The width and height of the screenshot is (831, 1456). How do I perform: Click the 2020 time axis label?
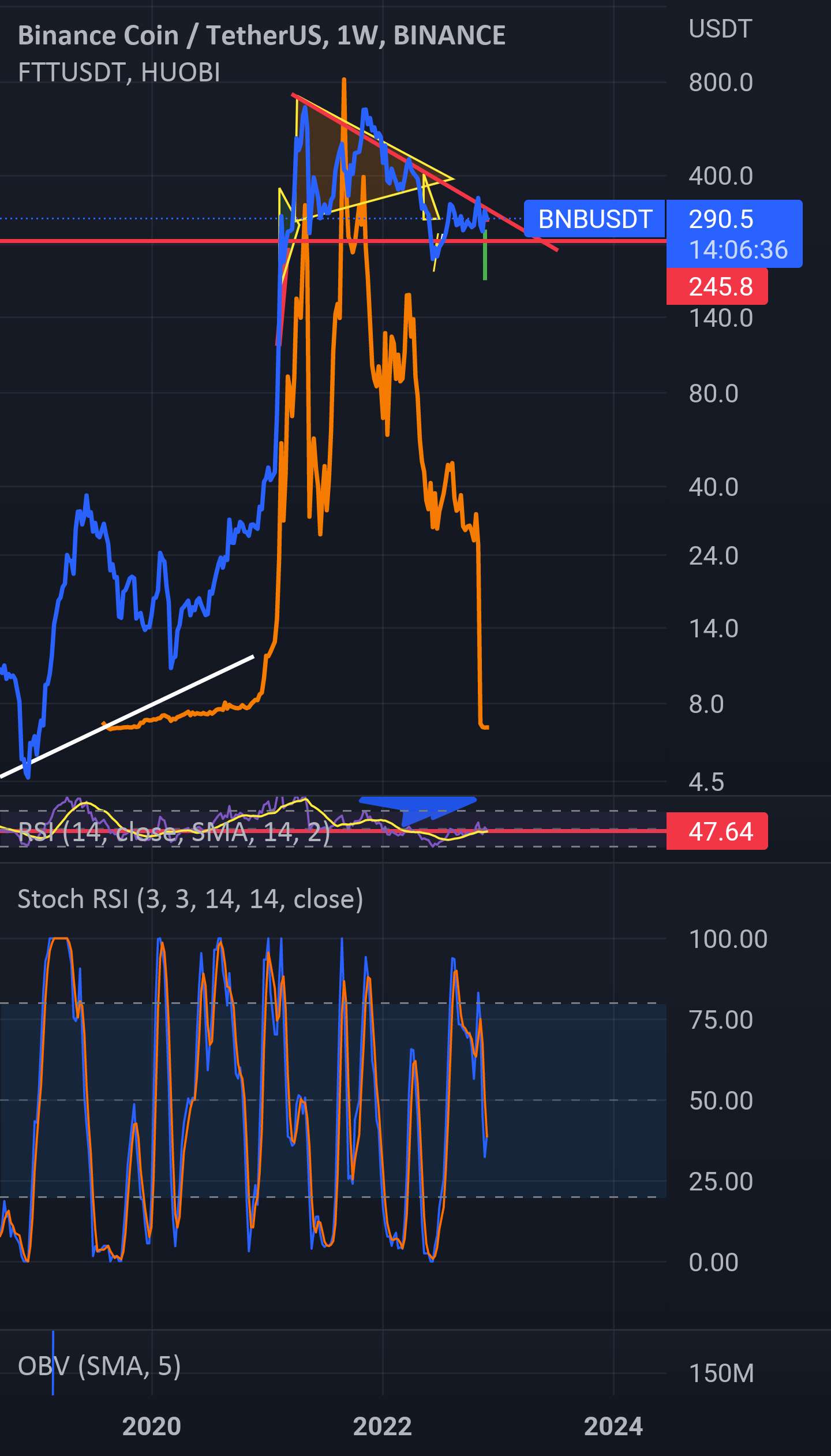coord(152,1427)
